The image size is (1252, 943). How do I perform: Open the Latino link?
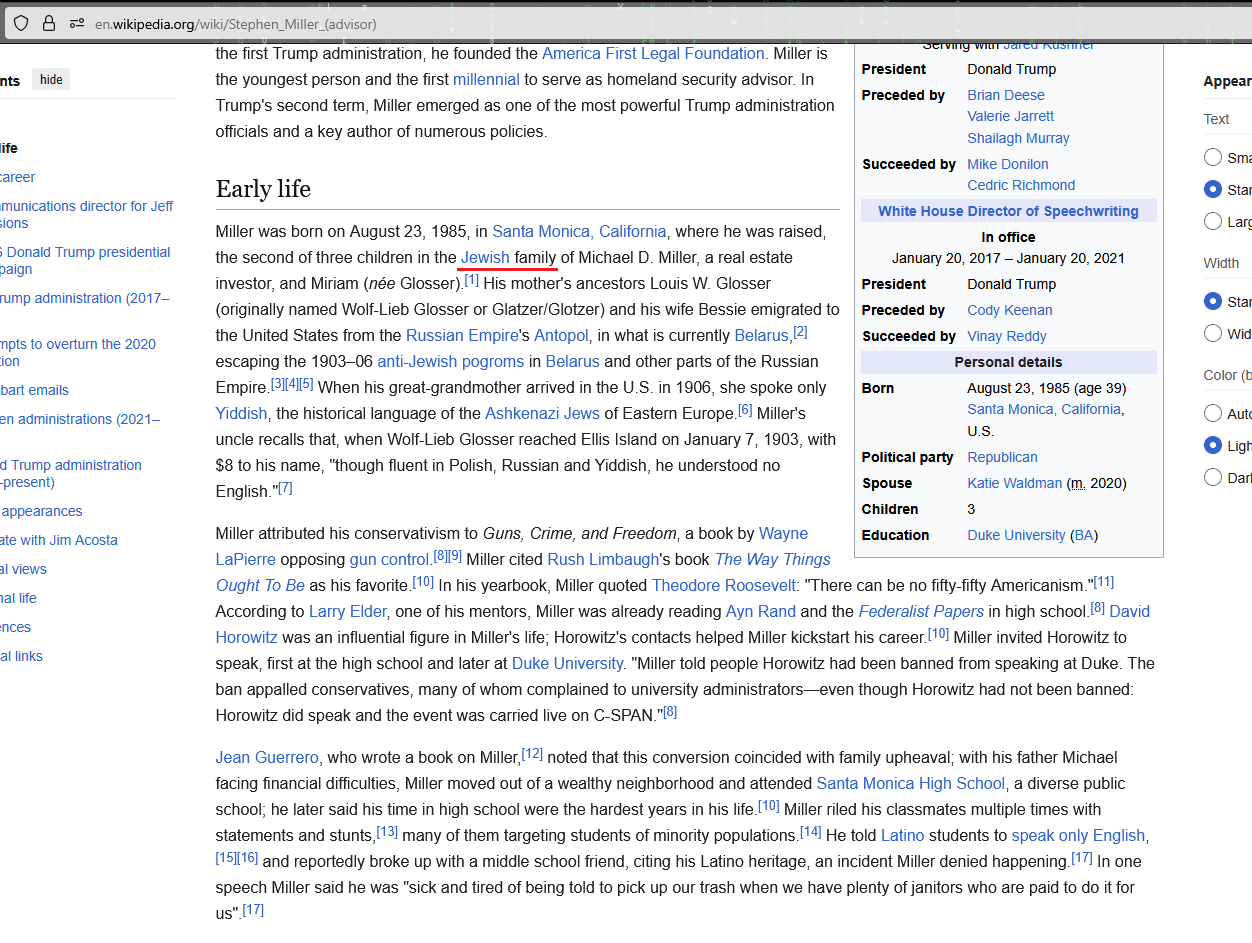pos(902,835)
